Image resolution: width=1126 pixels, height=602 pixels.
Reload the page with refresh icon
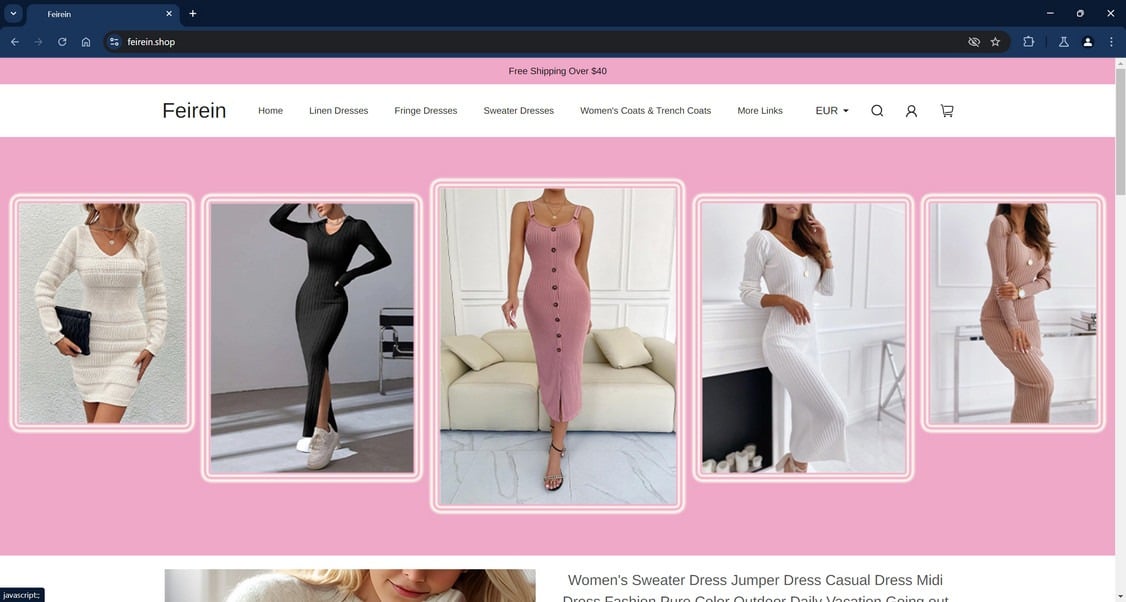pos(62,42)
